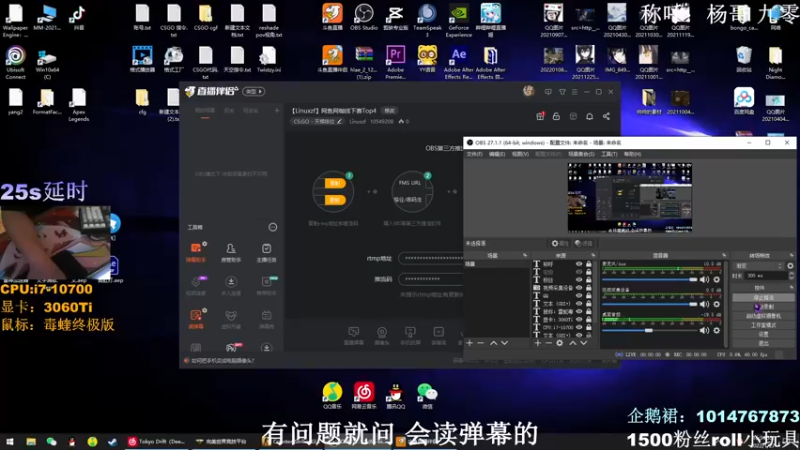Screen dimensions: 800x450
Task: Open 弹幕助手 tool in 直播伴侣 toolbox
Action: pyautogui.click(x=196, y=252)
